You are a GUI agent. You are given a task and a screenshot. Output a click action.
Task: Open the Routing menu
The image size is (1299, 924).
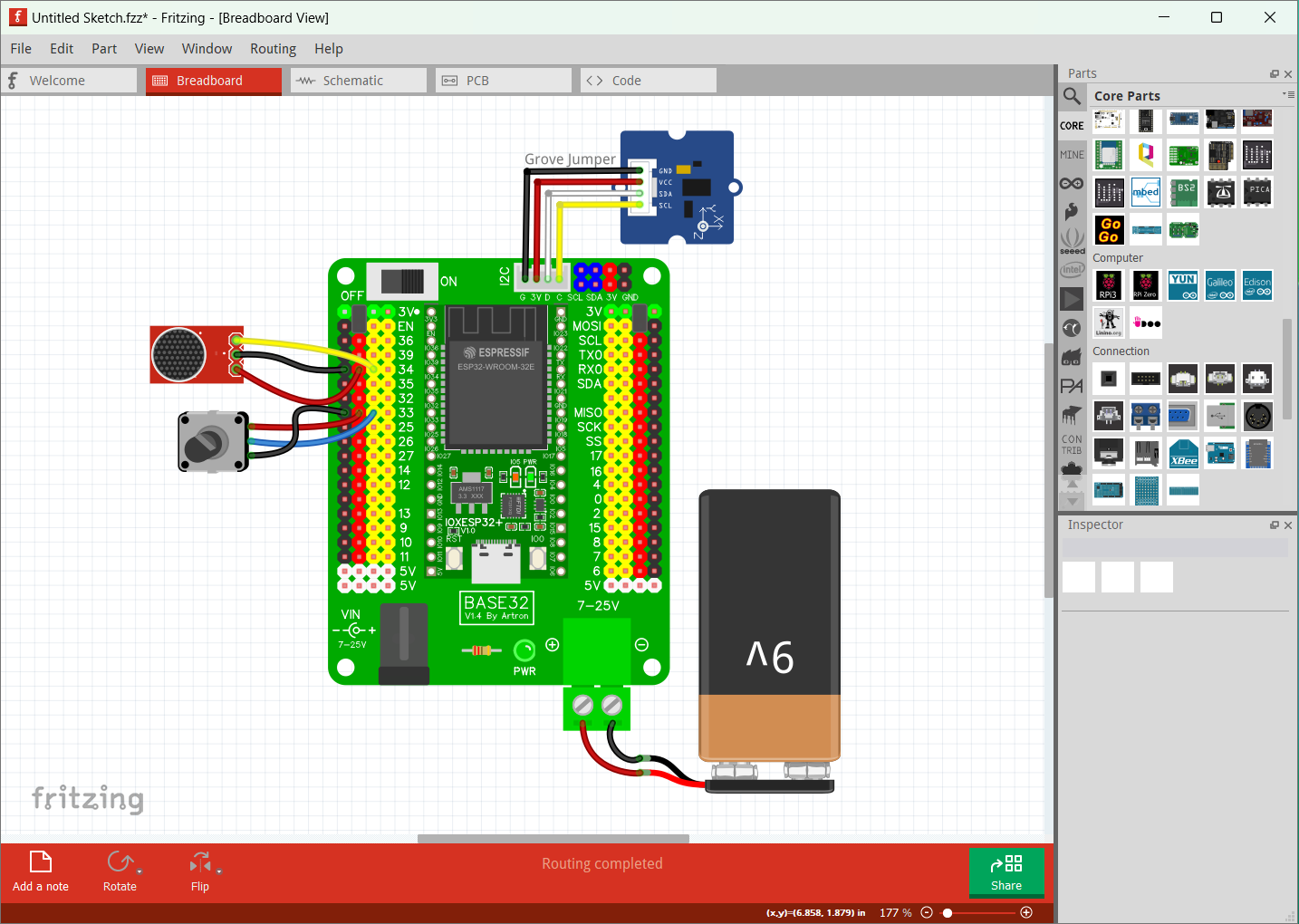click(x=273, y=48)
